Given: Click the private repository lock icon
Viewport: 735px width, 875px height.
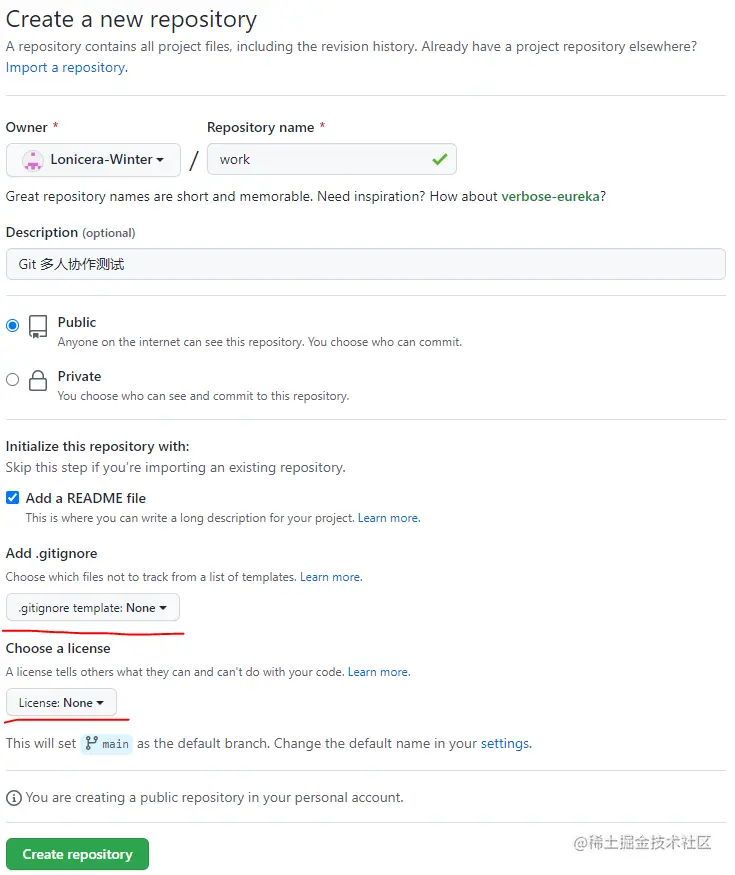Looking at the screenshot, I should pos(38,380).
